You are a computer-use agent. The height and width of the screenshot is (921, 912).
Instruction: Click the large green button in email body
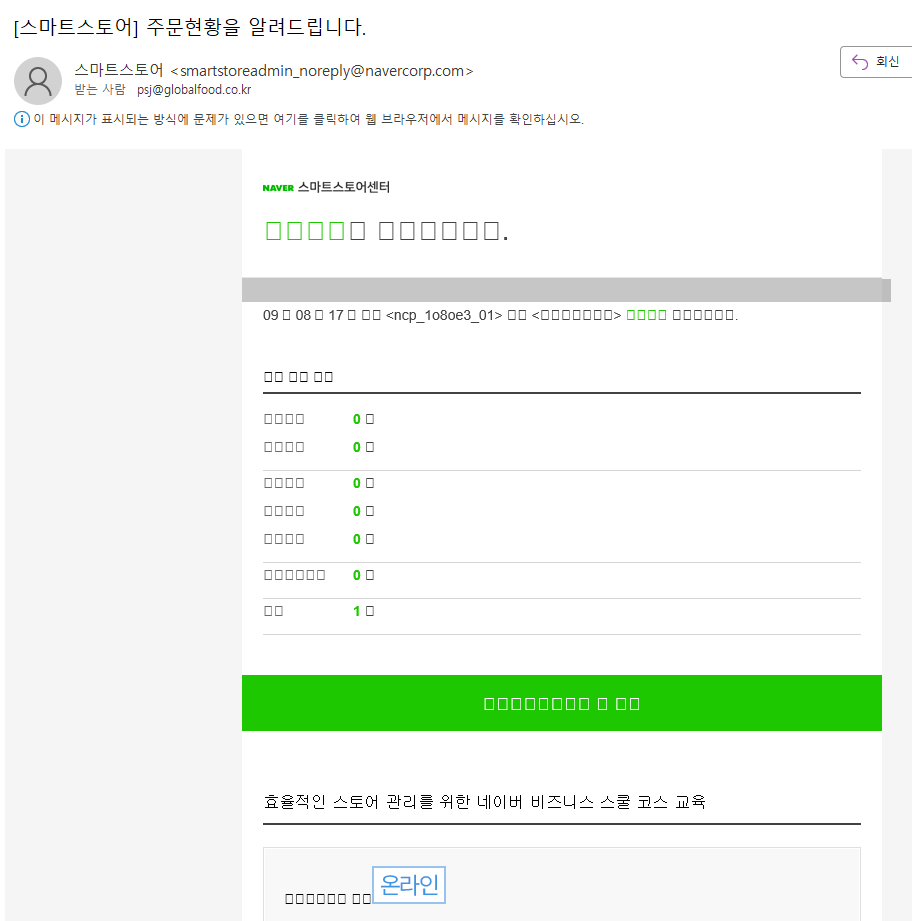click(561, 703)
